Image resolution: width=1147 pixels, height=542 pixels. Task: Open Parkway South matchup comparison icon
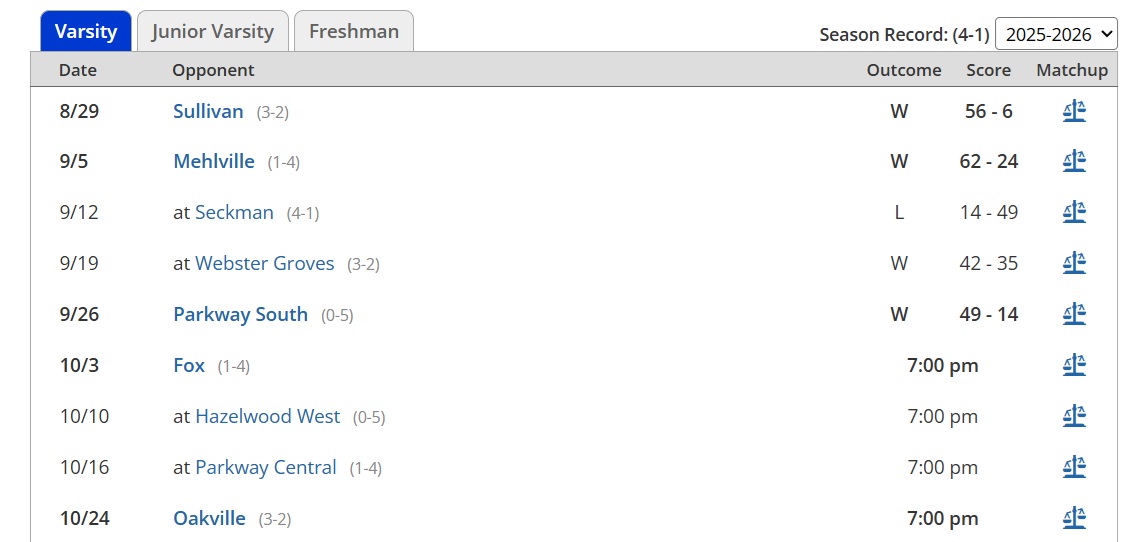point(1074,314)
